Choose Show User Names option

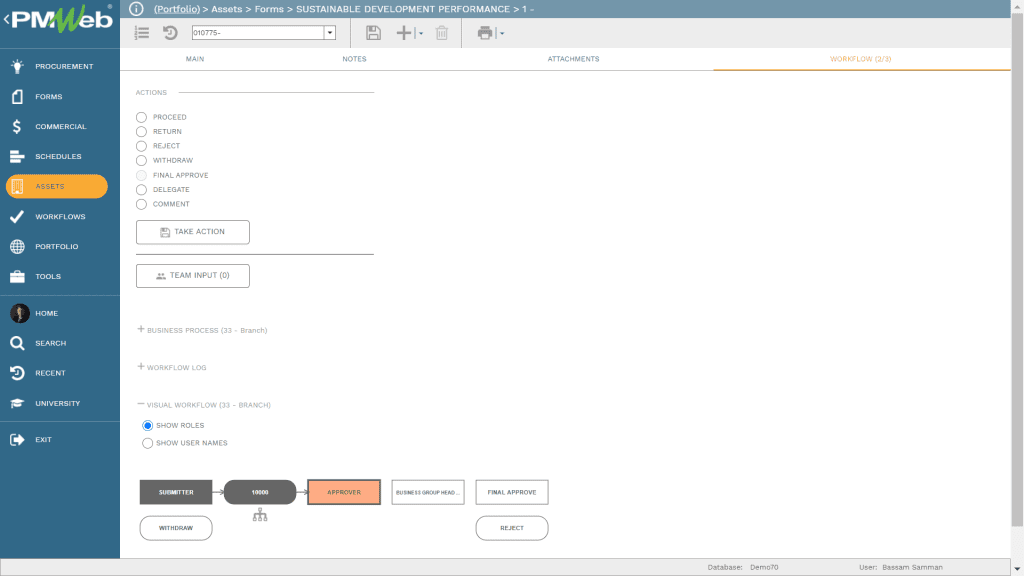(x=148, y=443)
